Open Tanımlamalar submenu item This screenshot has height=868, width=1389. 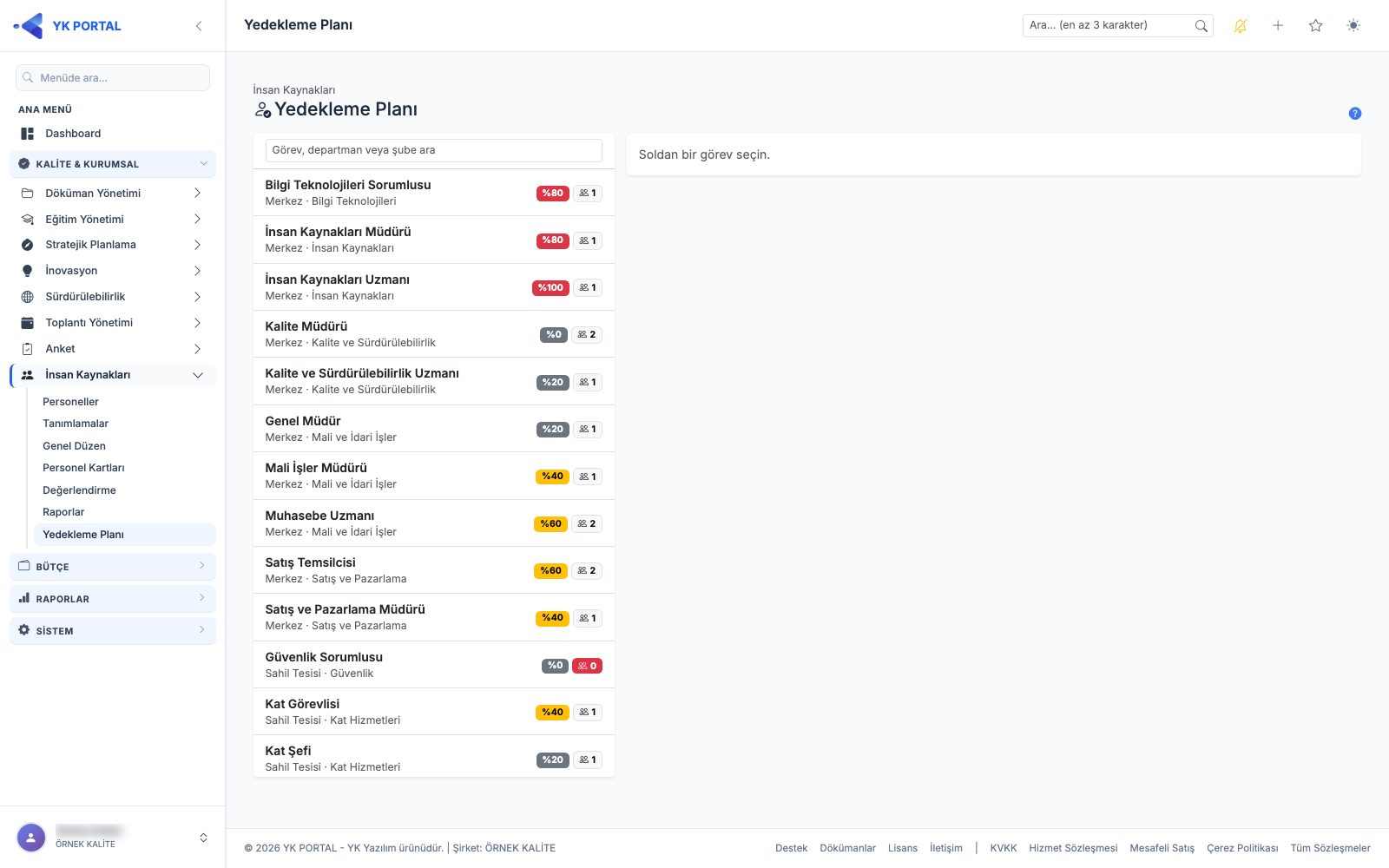(76, 424)
